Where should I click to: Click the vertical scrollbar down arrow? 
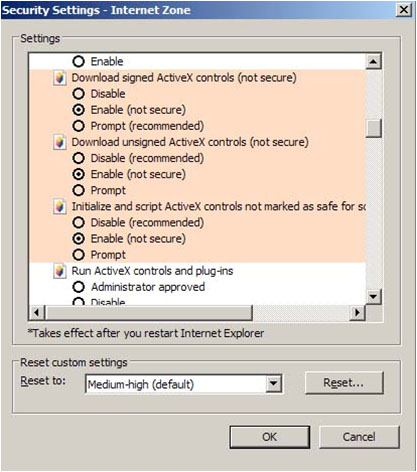373,296
